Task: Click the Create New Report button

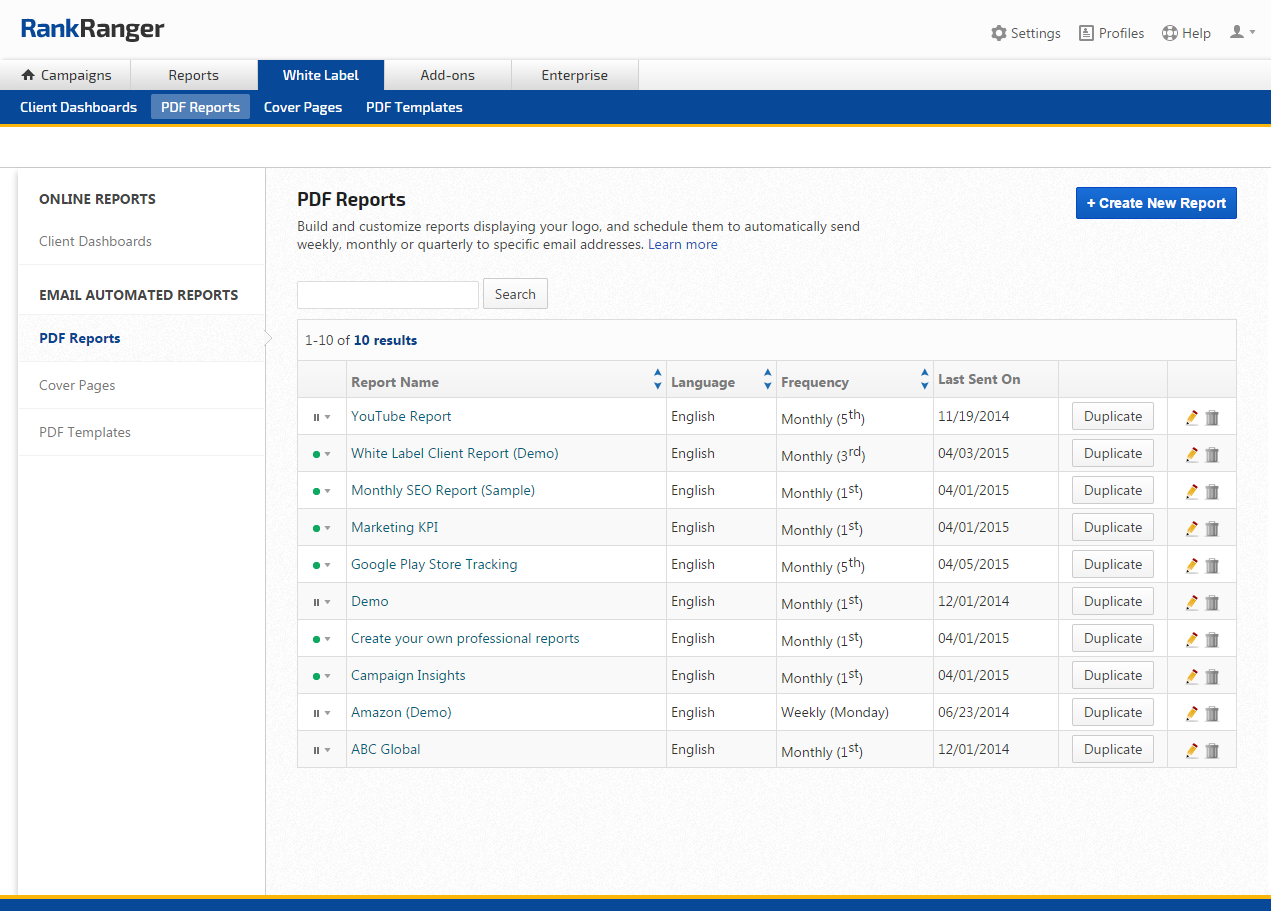Action: [1155, 203]
